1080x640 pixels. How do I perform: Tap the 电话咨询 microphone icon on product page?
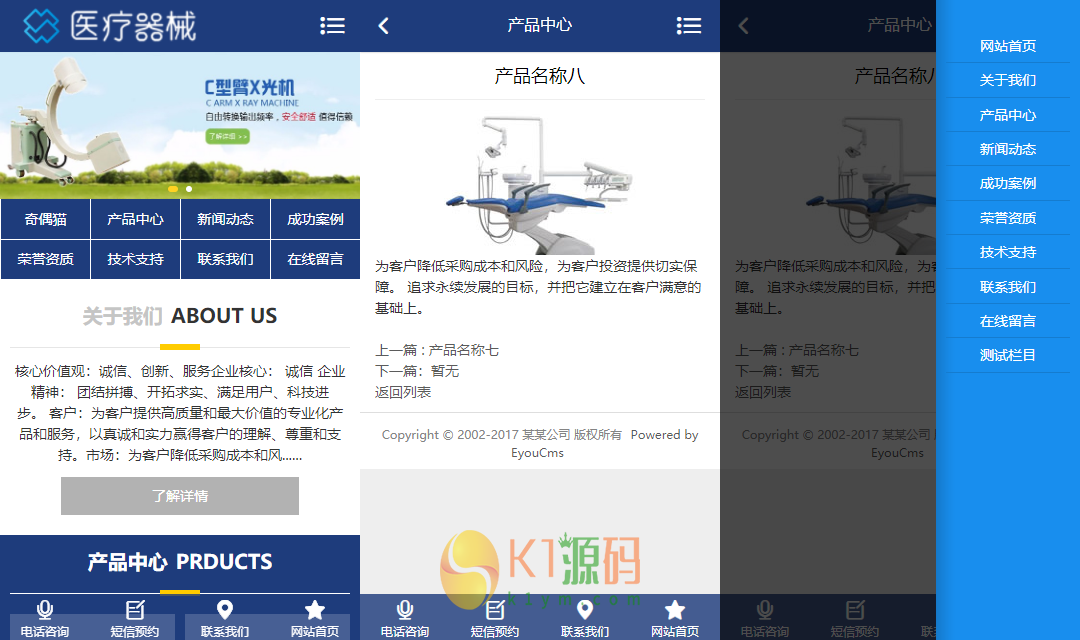[x=405, y=610]
